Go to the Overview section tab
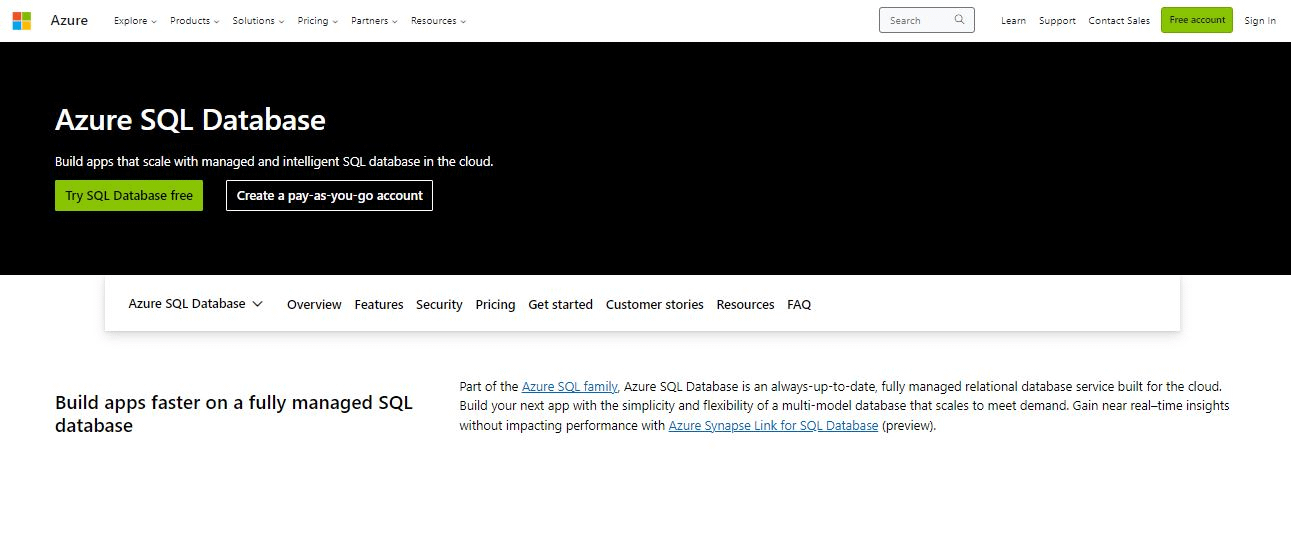The width and height of the screenshot is (1291, 541). pyautogui.click(x=314, y=304)
